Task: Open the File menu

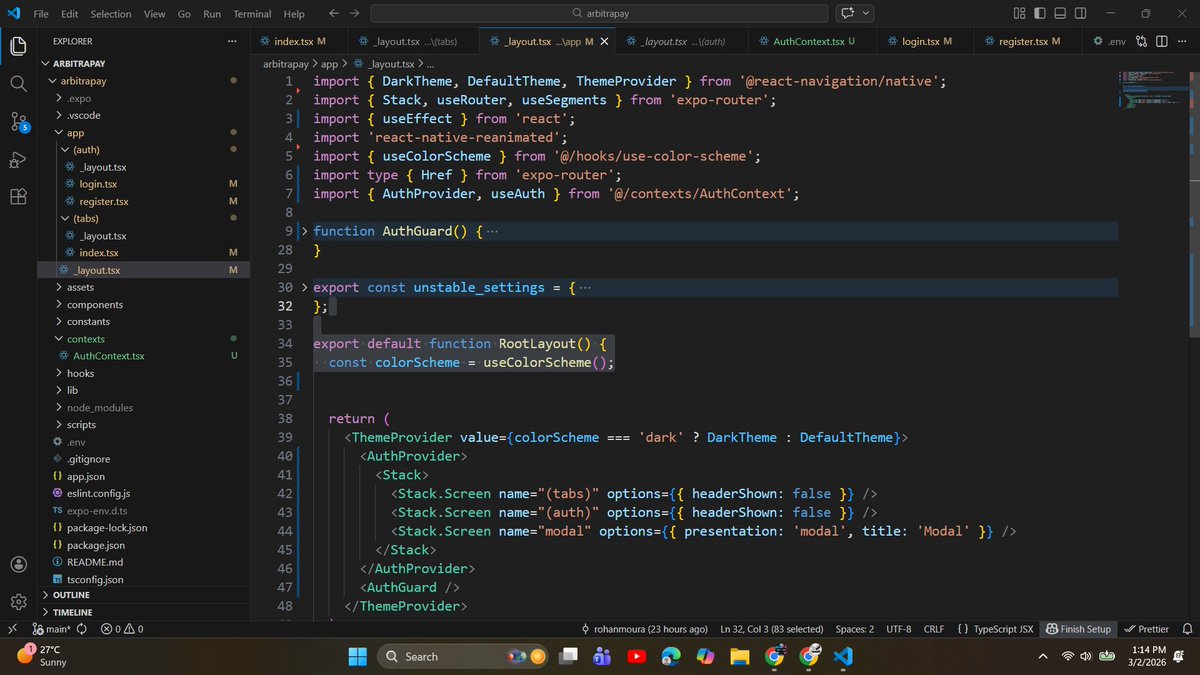Action: (x=41, y=14)
